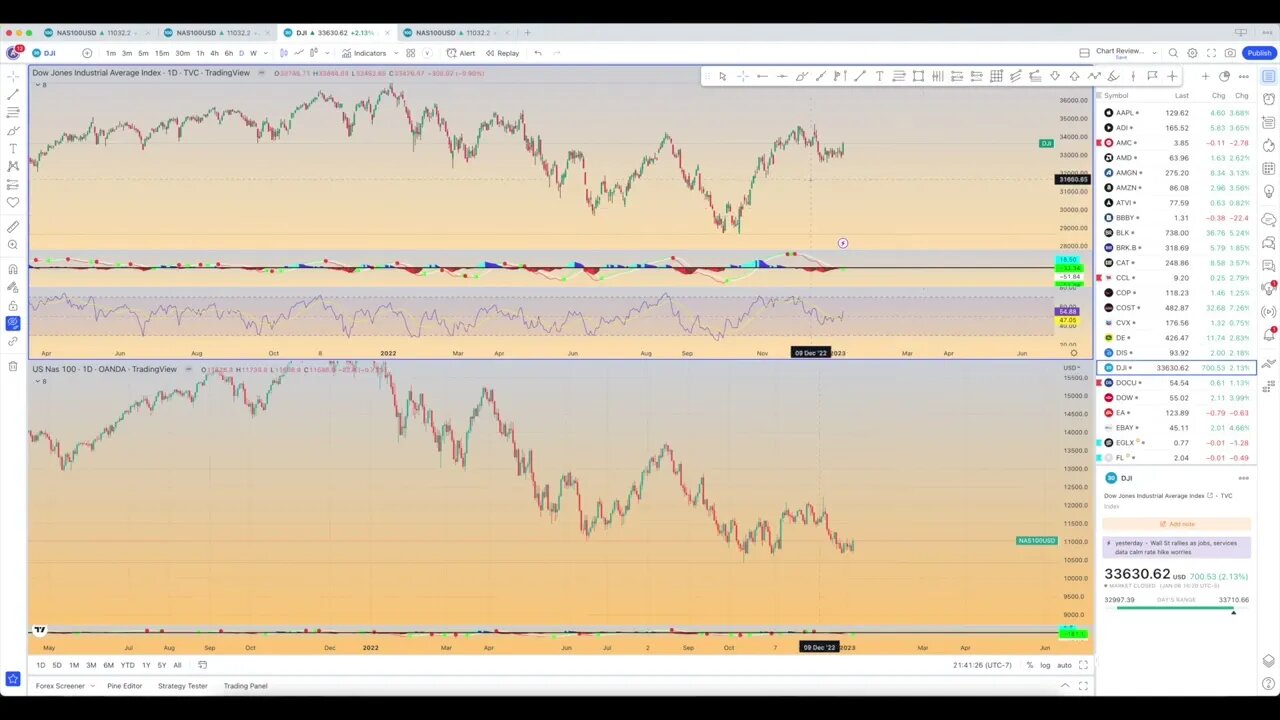Open the select layout panel icon
This screenshot has height=720, width=1280.
pos(1084,53)
